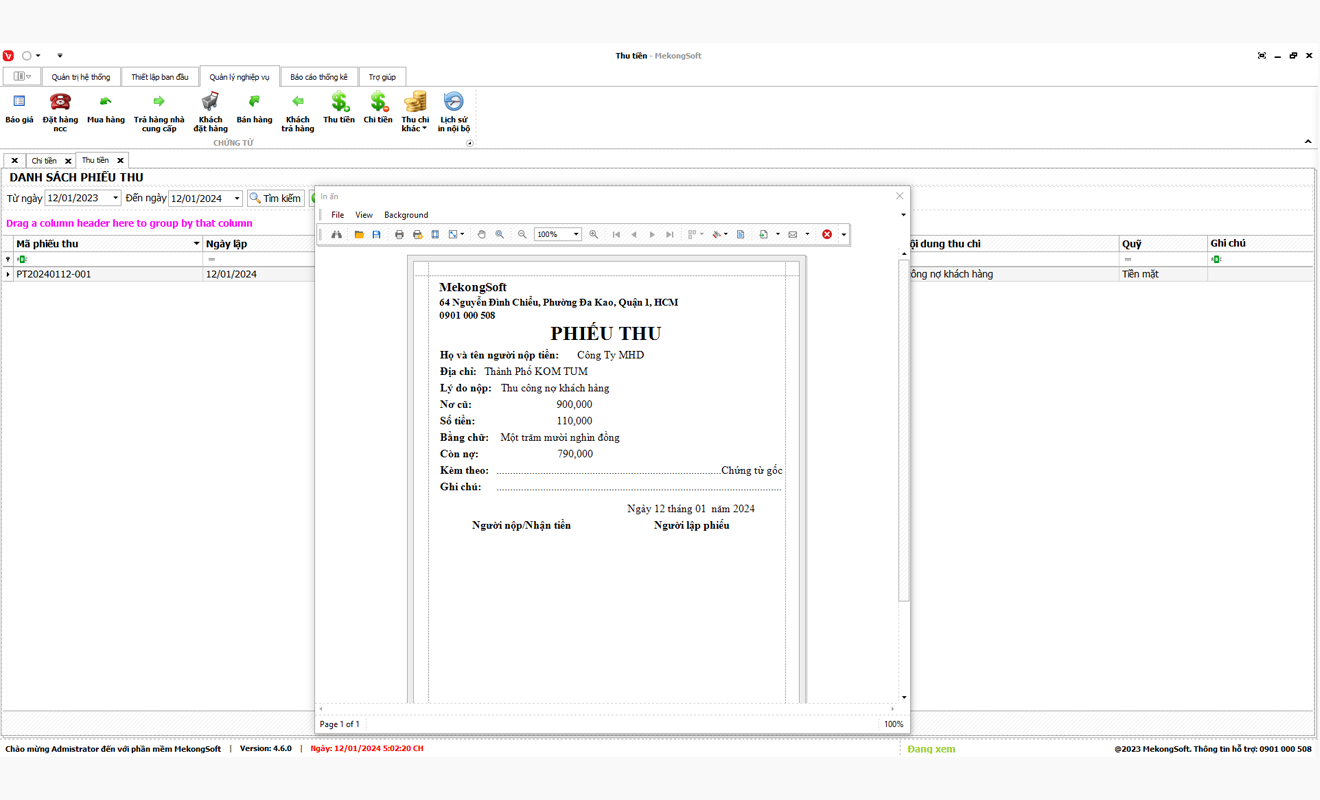Switch to Báo cáo thống kê ribbon tab
The height and width of the screenshot is (800, 1320).
(319, 77)
